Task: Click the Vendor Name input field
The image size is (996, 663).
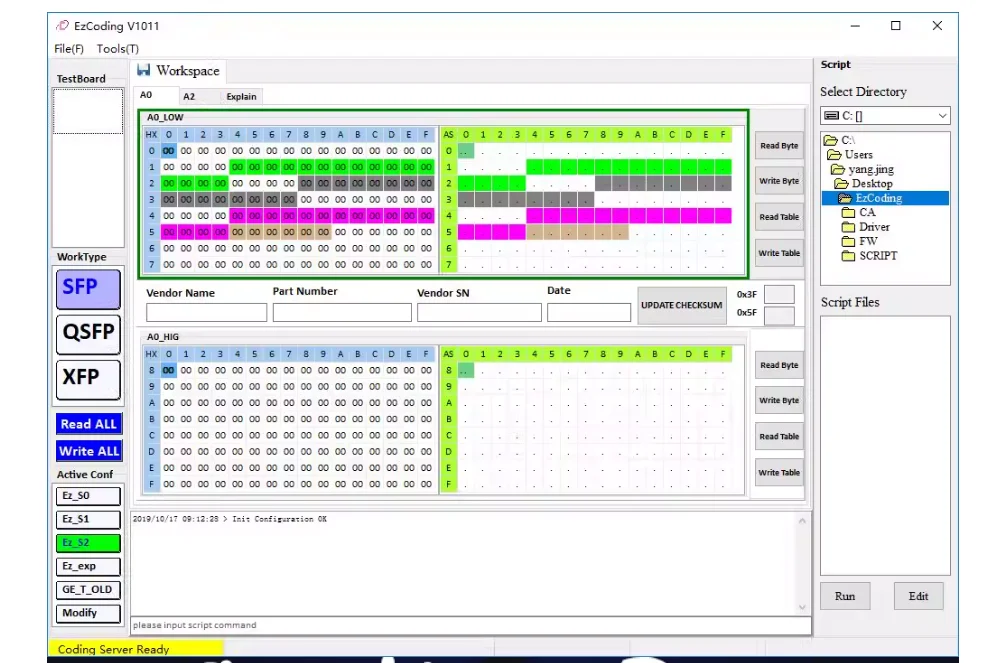Action: [206, 312]
